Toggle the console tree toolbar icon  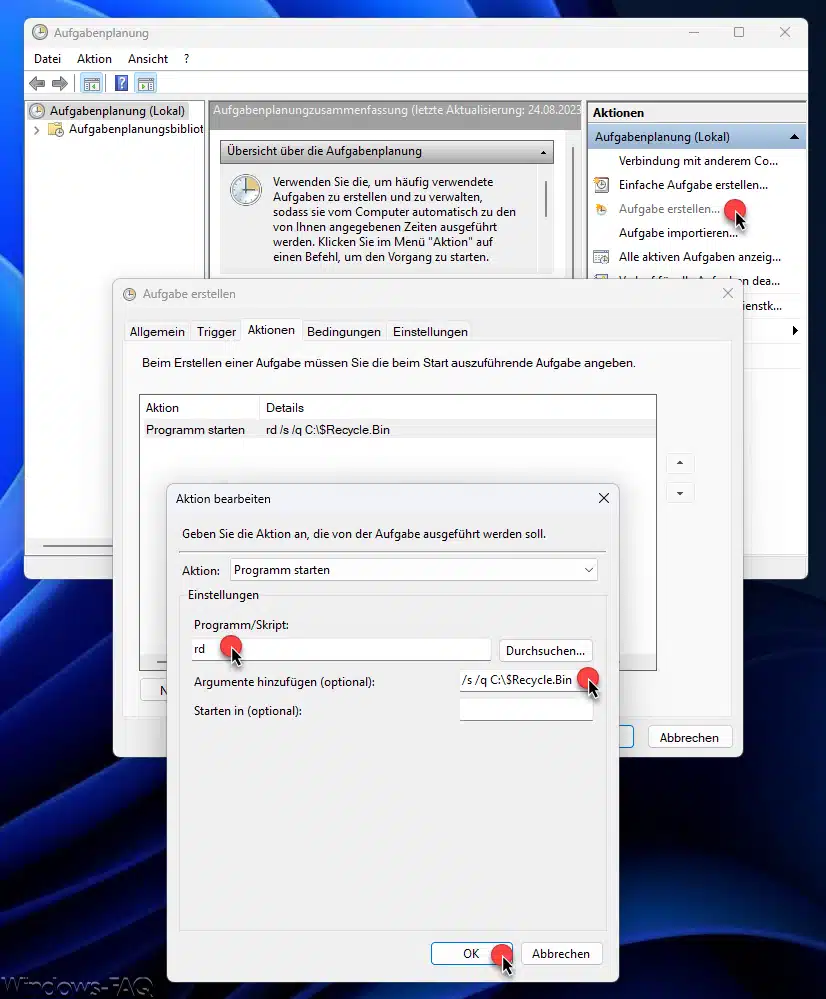92,83
